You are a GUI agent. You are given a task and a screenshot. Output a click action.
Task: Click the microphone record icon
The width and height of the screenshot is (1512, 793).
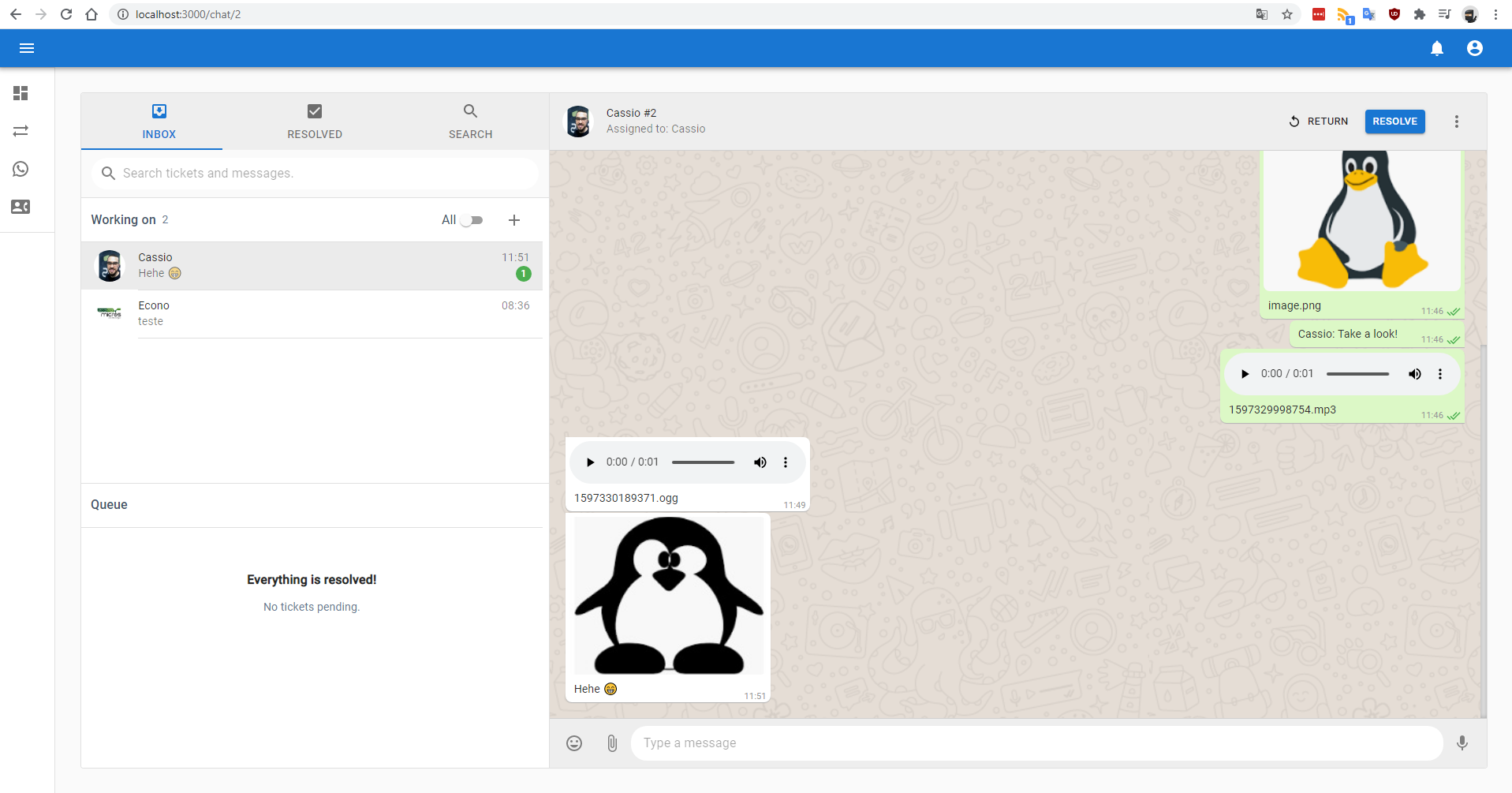(x=1462, y=743)
